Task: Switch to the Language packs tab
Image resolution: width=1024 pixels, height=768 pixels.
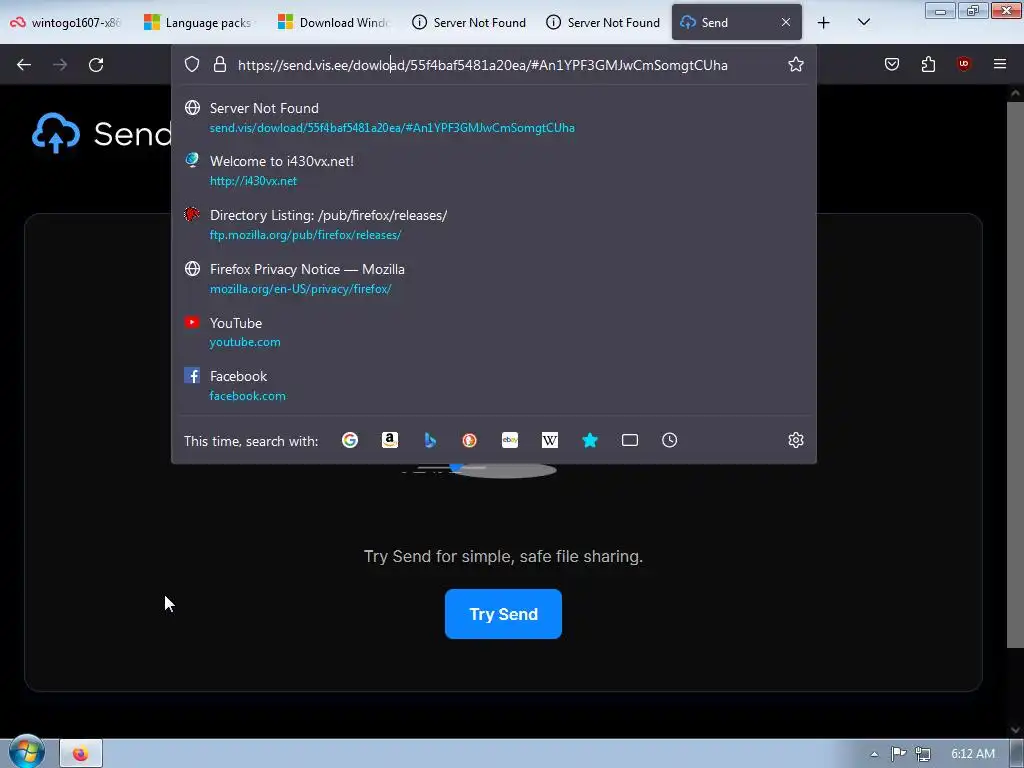Action: click(200, 22)
